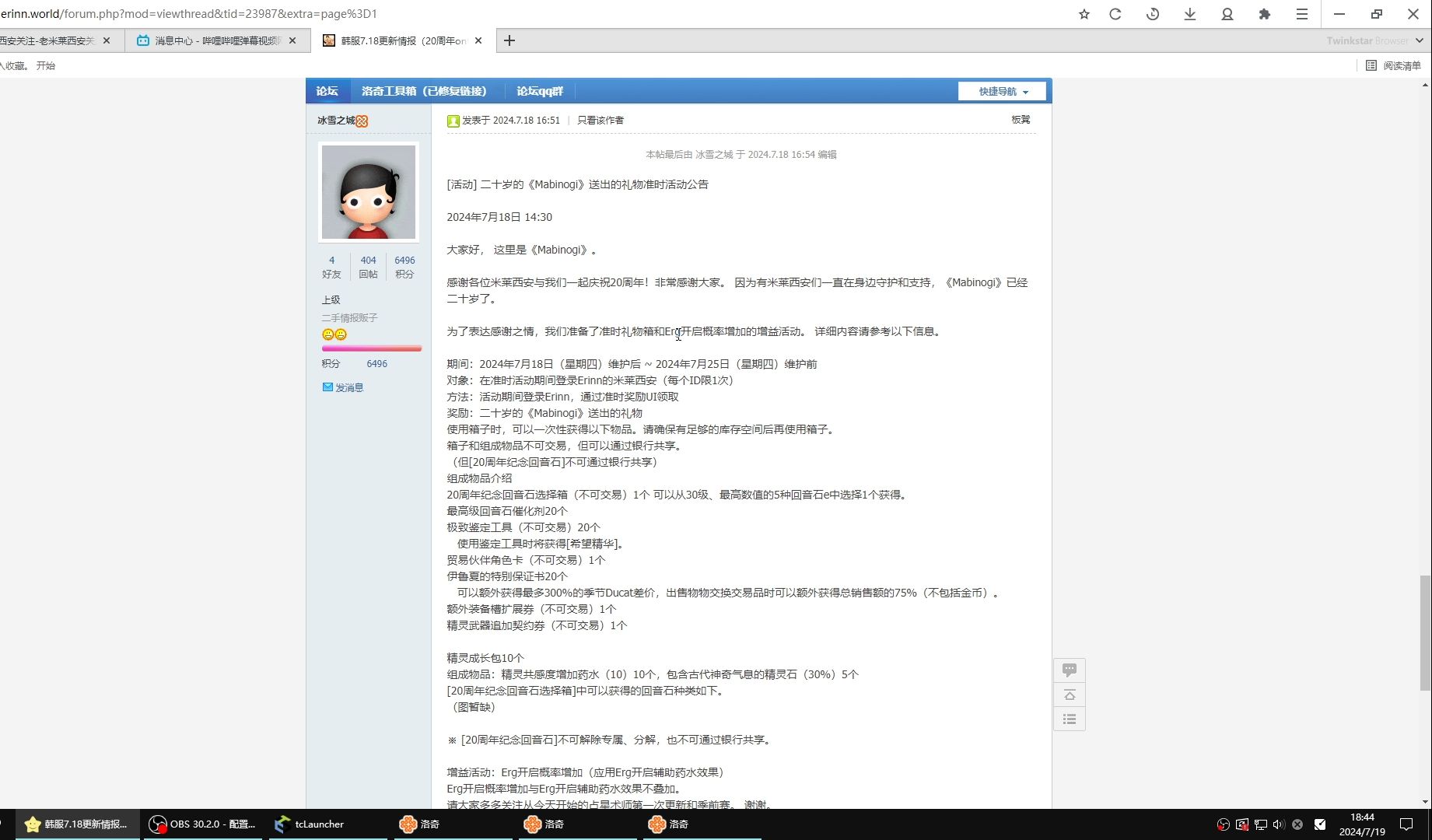Viewport: 1432px width, 840px height.
Task: Click the page vertical scrollbar thumb
Action: pyautogui.click(x=1425, y=632)
